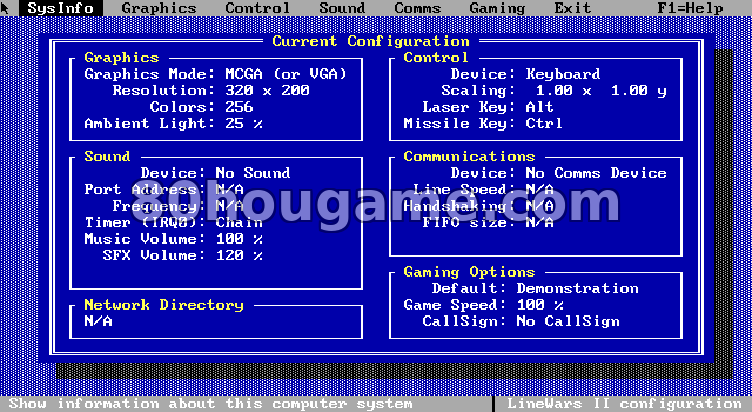Open the Gaming menu
752x412 pixels.
[x=497, y=8]
